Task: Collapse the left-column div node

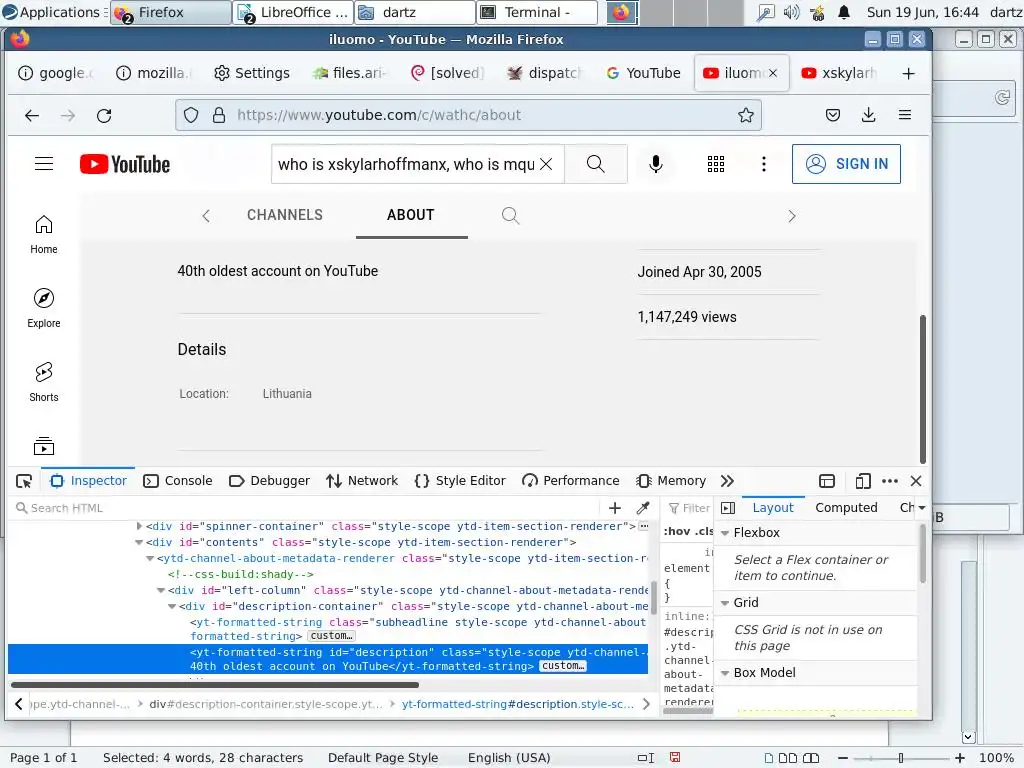Action: click(161, 590)
